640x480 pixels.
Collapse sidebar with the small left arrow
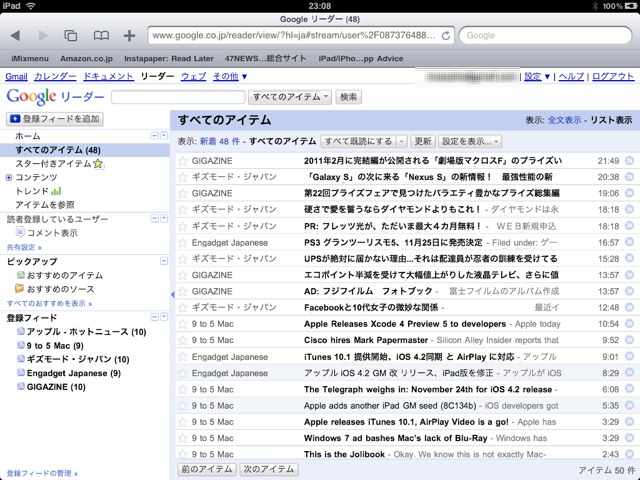click(173, 294)
